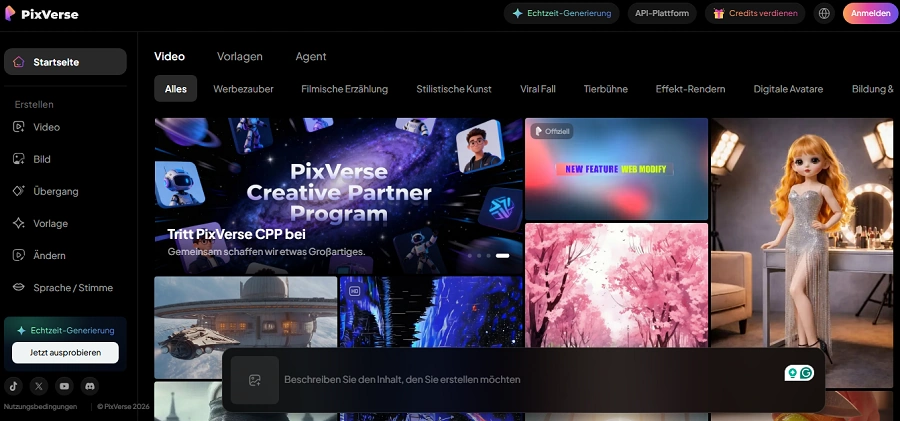Click the Anmelden button
This screenshot has height=421, width=900.
pos(870,13)
